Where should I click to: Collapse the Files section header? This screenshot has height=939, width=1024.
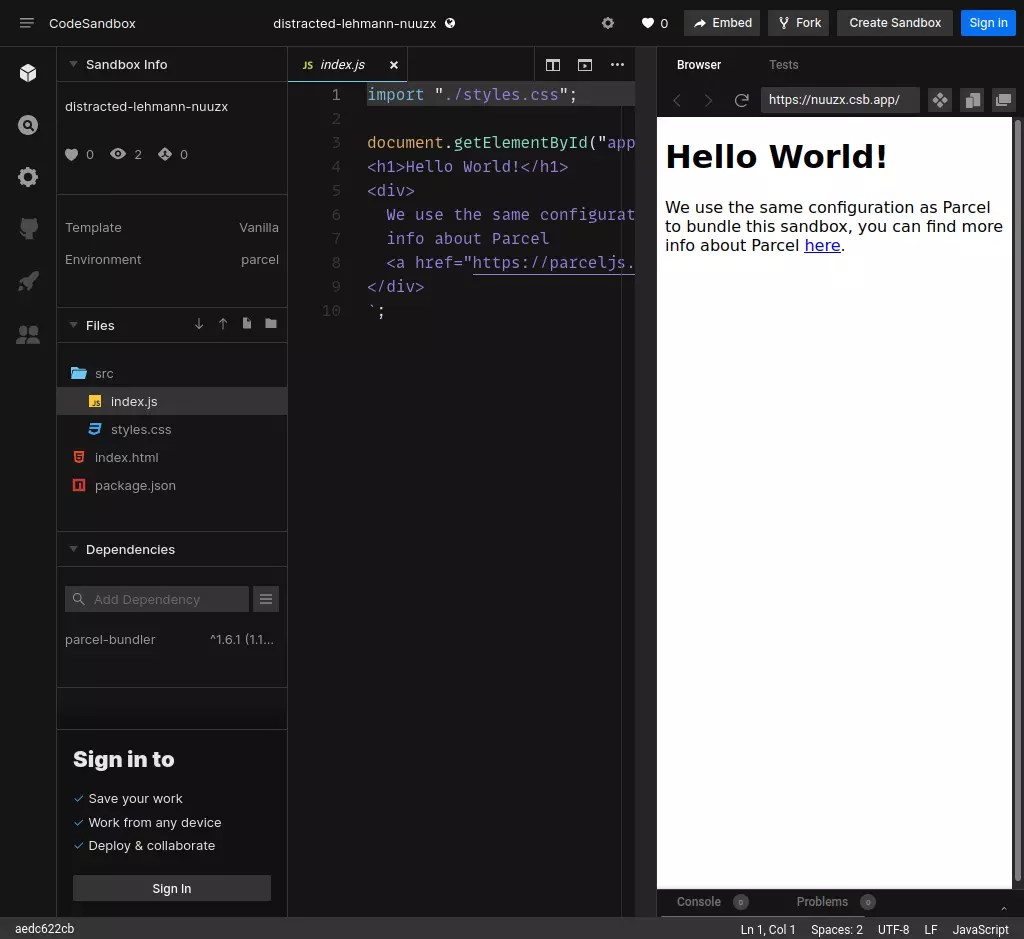[72, 325]
